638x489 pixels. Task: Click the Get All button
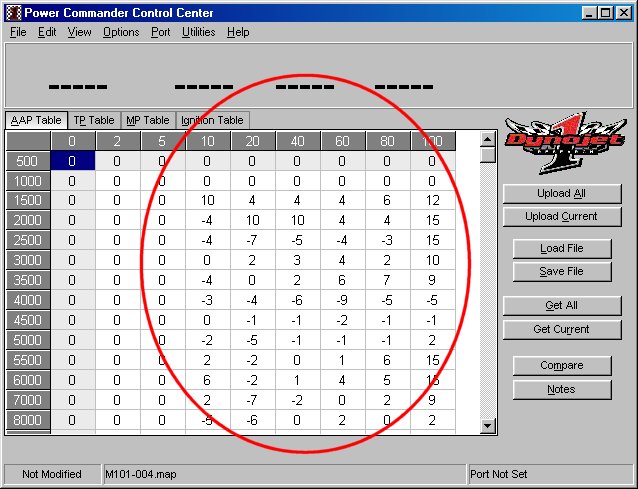click(x=562, y=306)
